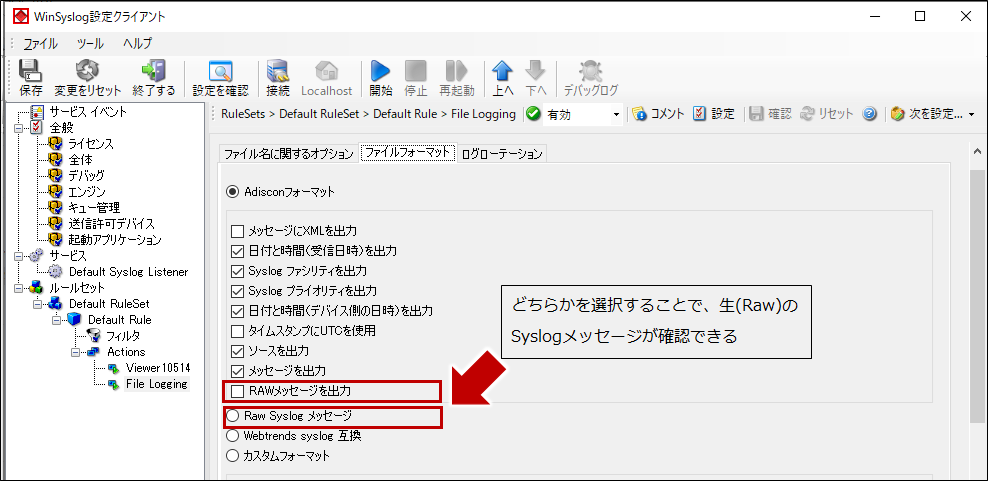This screenshot has width=988, height=481.
Task: Uncheck ソースを出力
Action: click(237, 351)
